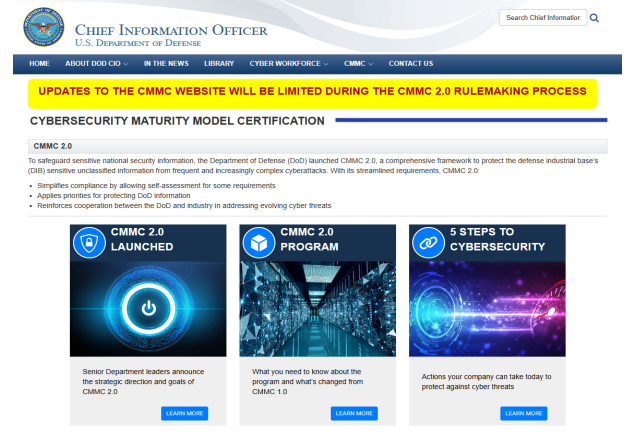
Task: Open the Contact Us page
Action: (x=411, y=64)
